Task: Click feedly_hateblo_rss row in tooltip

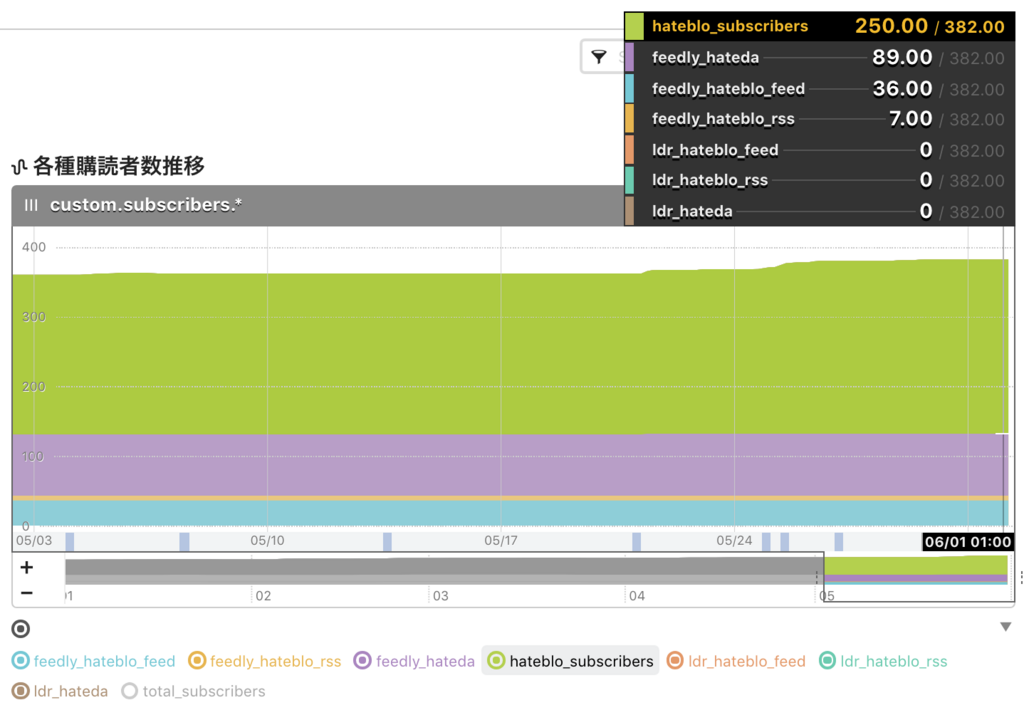Action: [820, 119]
